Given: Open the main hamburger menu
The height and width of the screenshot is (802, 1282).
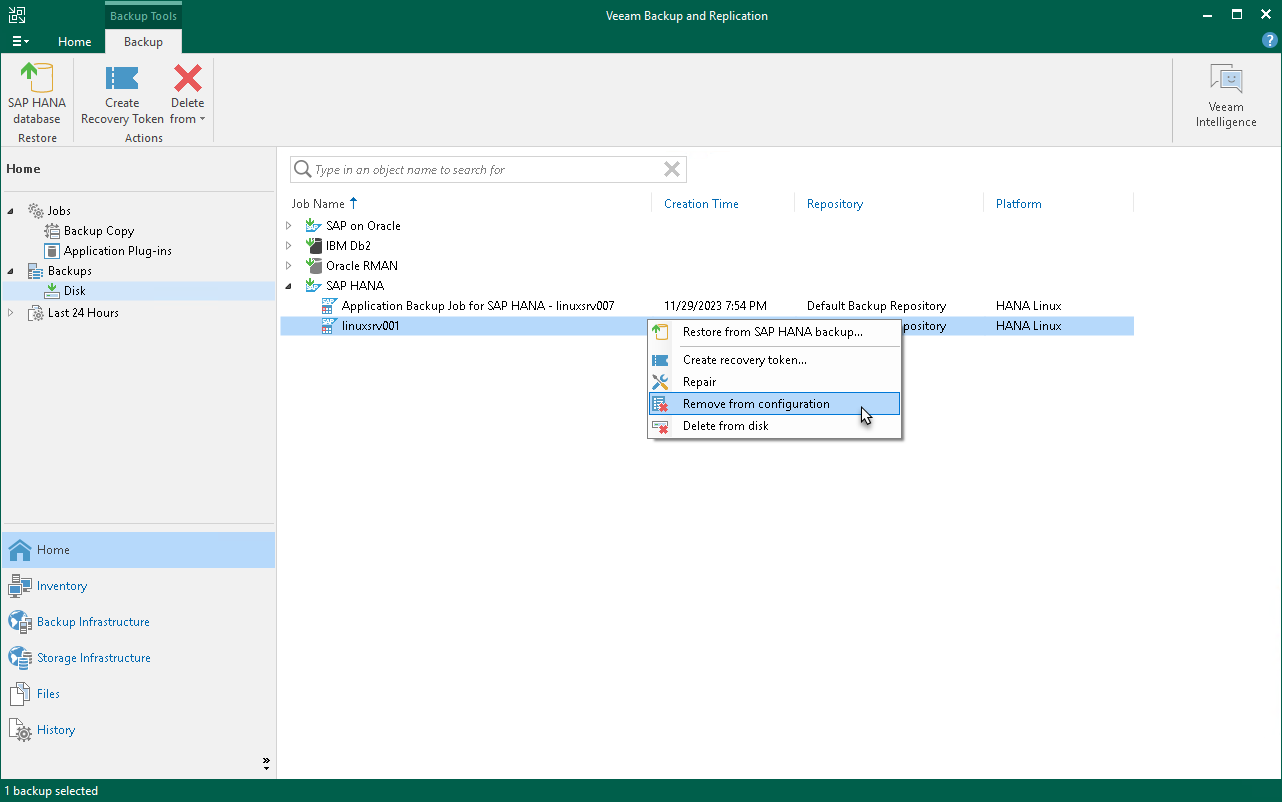Looking at the screenshot, I should tap(20, 41).
